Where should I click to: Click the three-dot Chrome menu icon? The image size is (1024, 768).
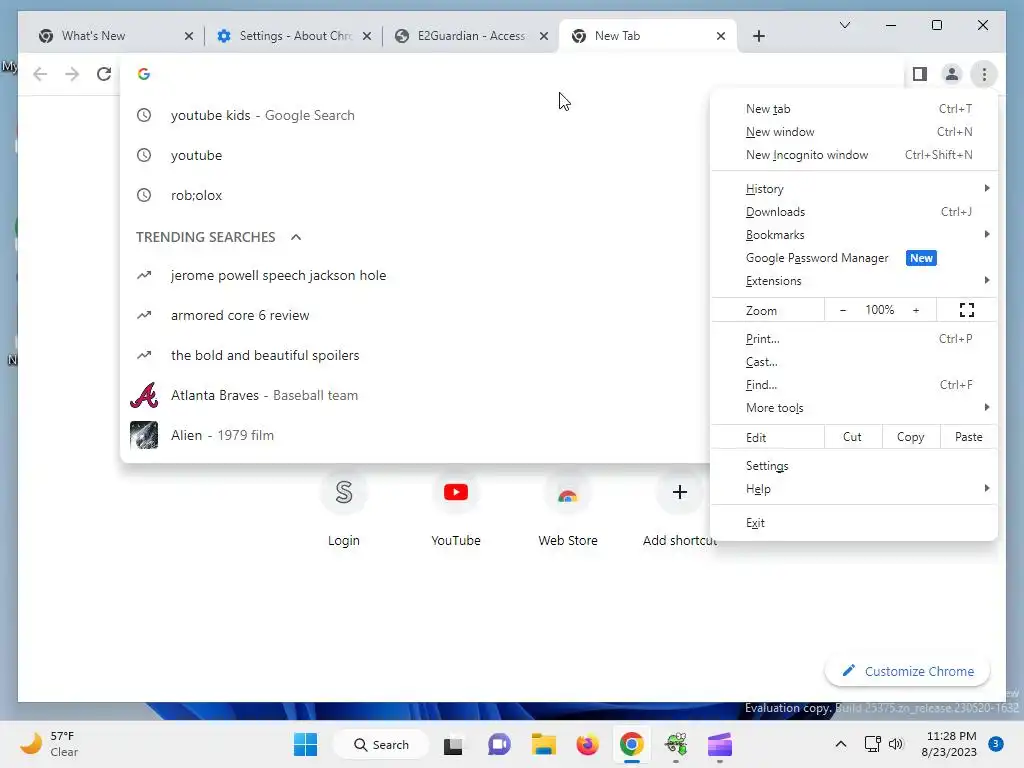984,74
